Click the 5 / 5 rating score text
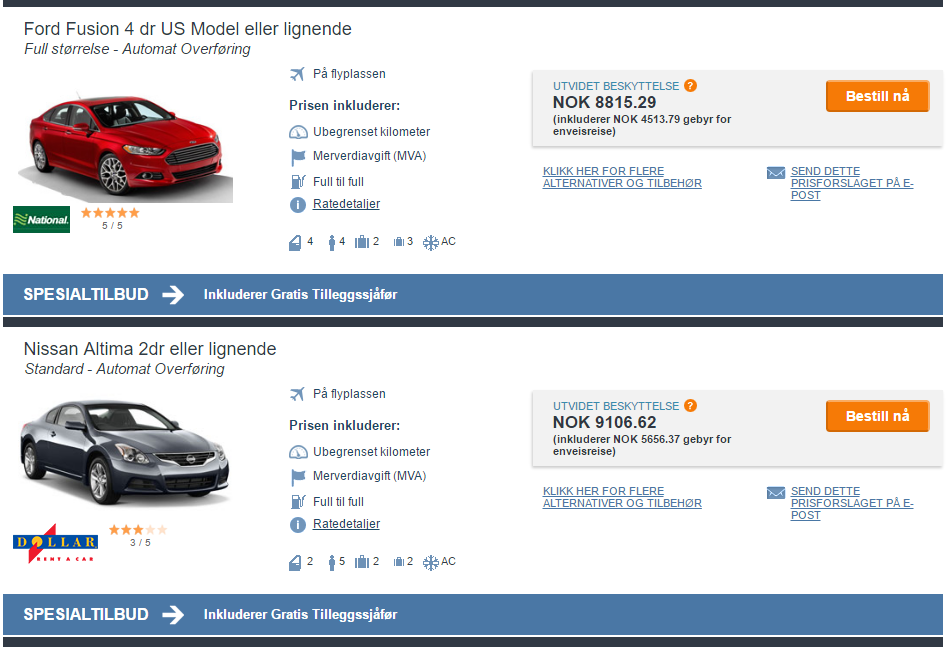Image resolution: width=949 pixels, height=652 pixels. (112, 226)
